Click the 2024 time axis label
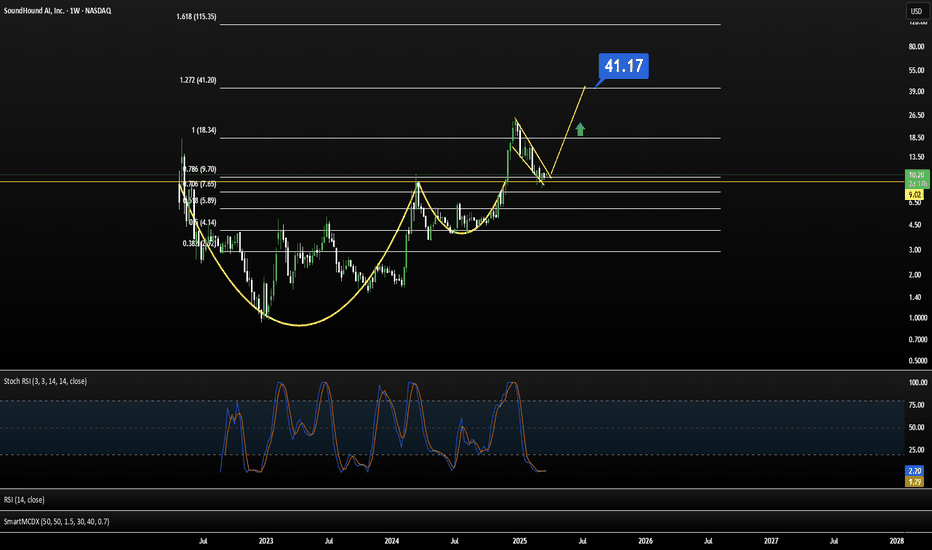The height and width of the screenshot is (550, 932). pyautogui.click(x=392, y=541)
